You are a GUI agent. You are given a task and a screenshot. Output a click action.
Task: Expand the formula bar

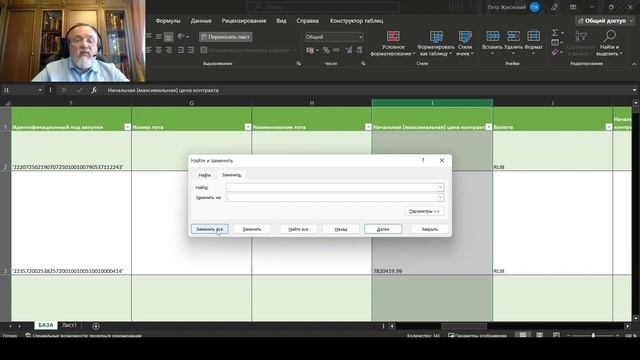634,90
